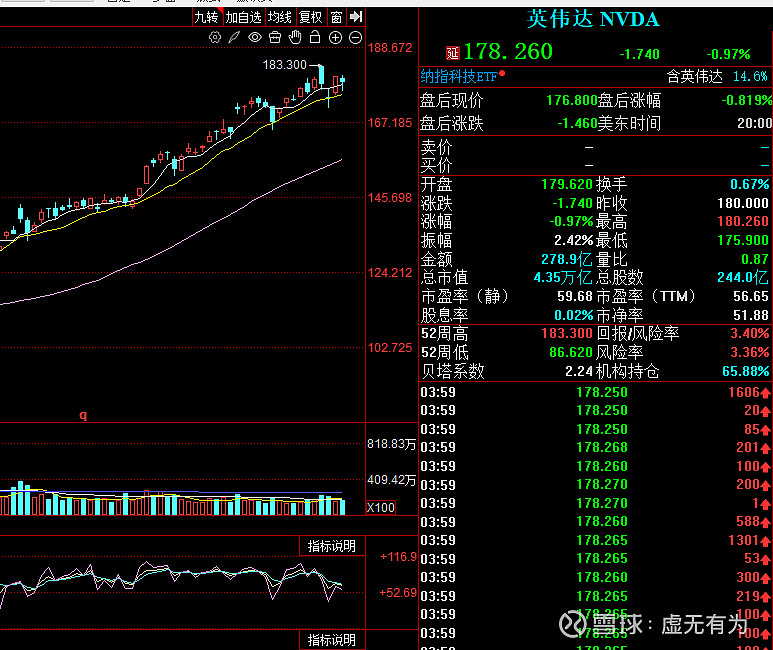Click the trade price 178.268

[602, 447]
